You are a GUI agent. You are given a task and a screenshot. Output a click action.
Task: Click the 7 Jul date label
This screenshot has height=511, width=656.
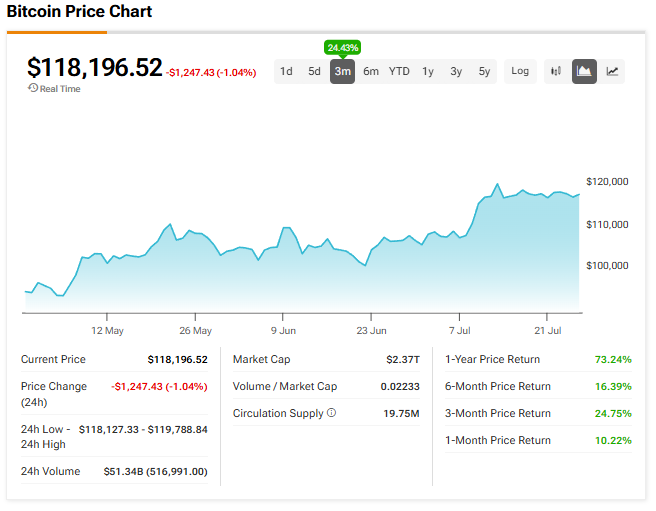coord(460,330)
